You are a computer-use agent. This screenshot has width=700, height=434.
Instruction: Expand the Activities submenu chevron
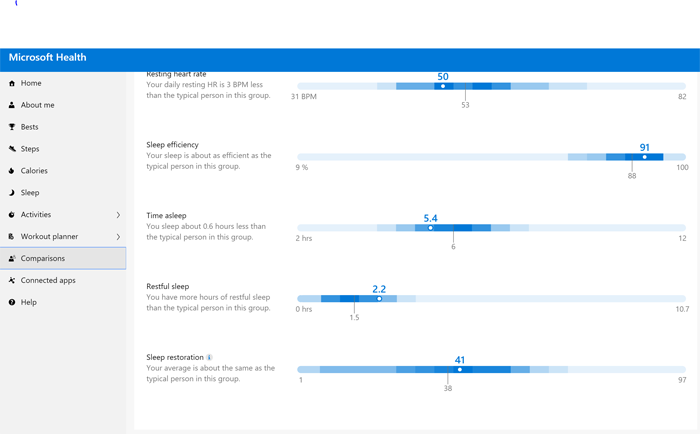[x=118, y=215]
